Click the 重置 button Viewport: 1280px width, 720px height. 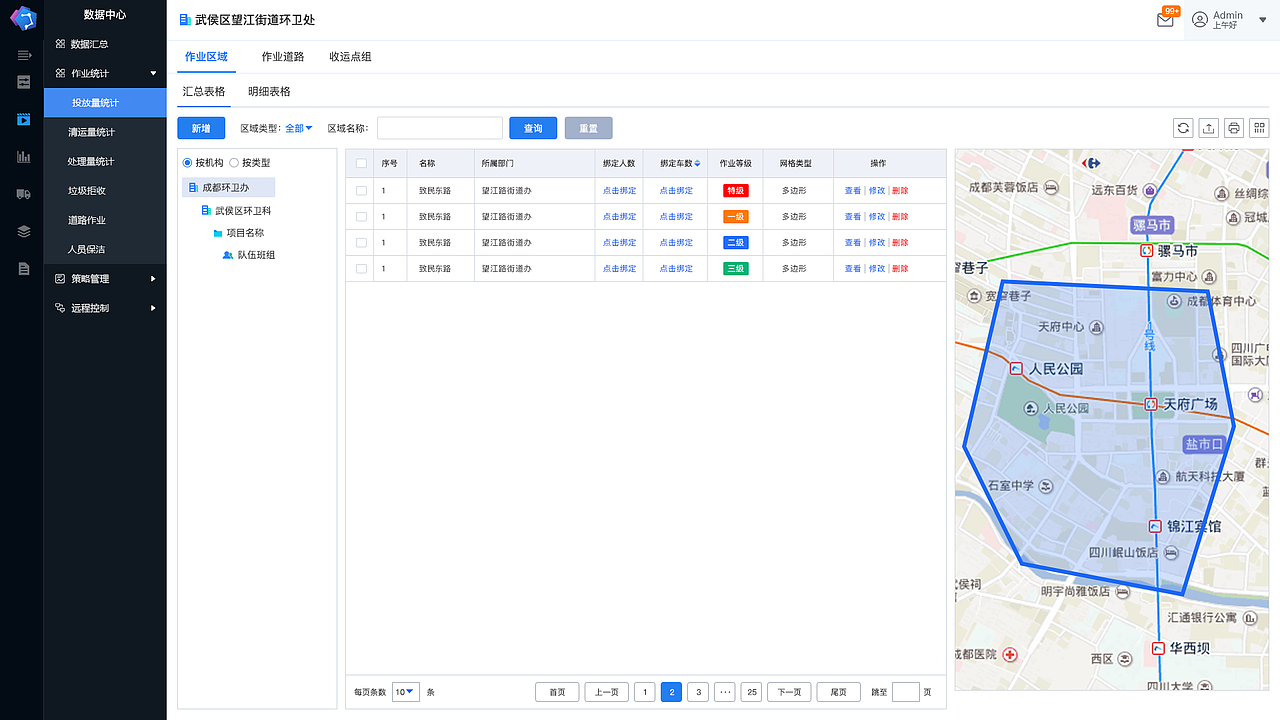[x=589, y=128]
